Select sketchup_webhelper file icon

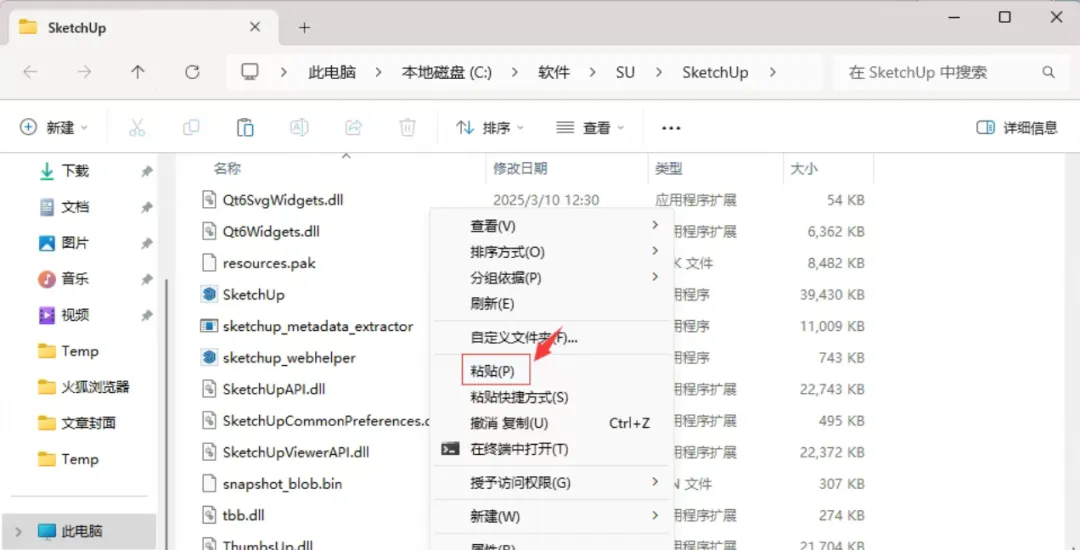[209, 358]
